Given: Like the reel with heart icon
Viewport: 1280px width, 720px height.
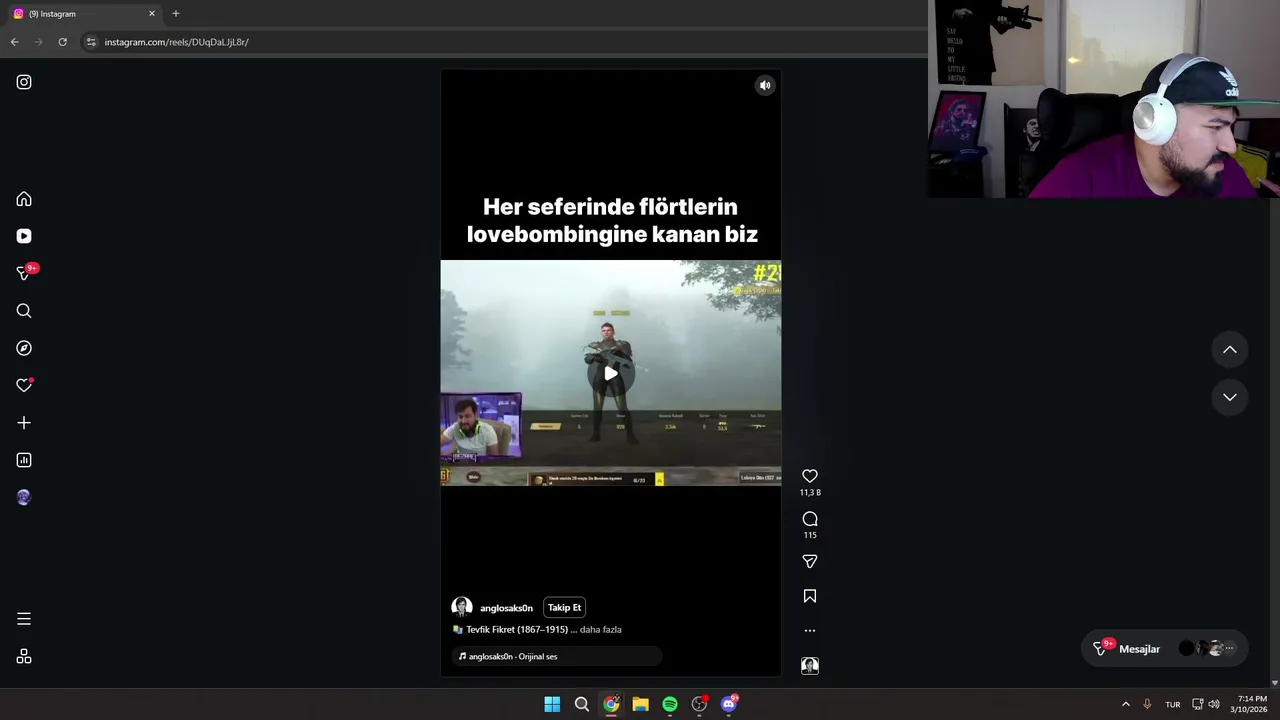Looking at the screenshot, I should [810, 476].
